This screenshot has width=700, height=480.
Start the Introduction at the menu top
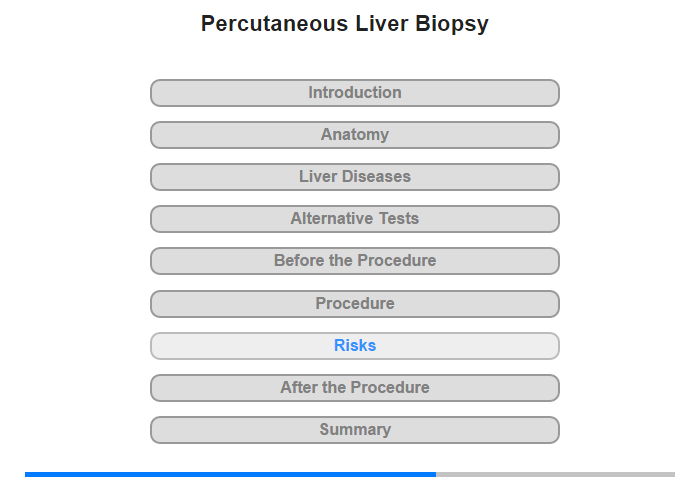354,93
